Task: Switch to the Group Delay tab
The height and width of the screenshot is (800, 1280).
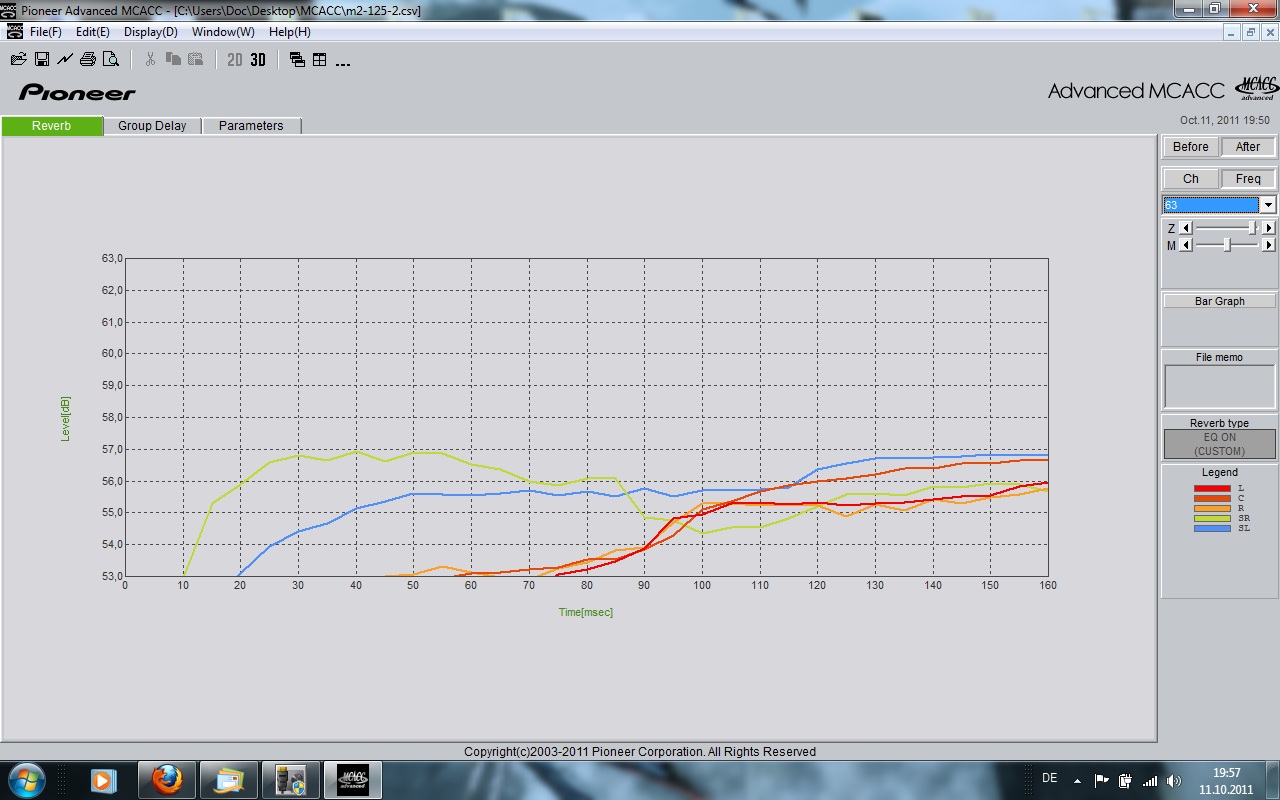Action: 152,126
